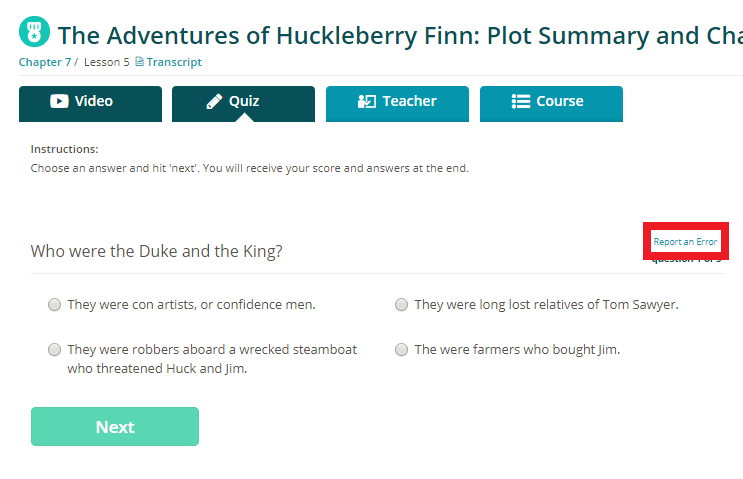Go to the Course tab
This screenshot has width=743, height=479.
[551, 103]
